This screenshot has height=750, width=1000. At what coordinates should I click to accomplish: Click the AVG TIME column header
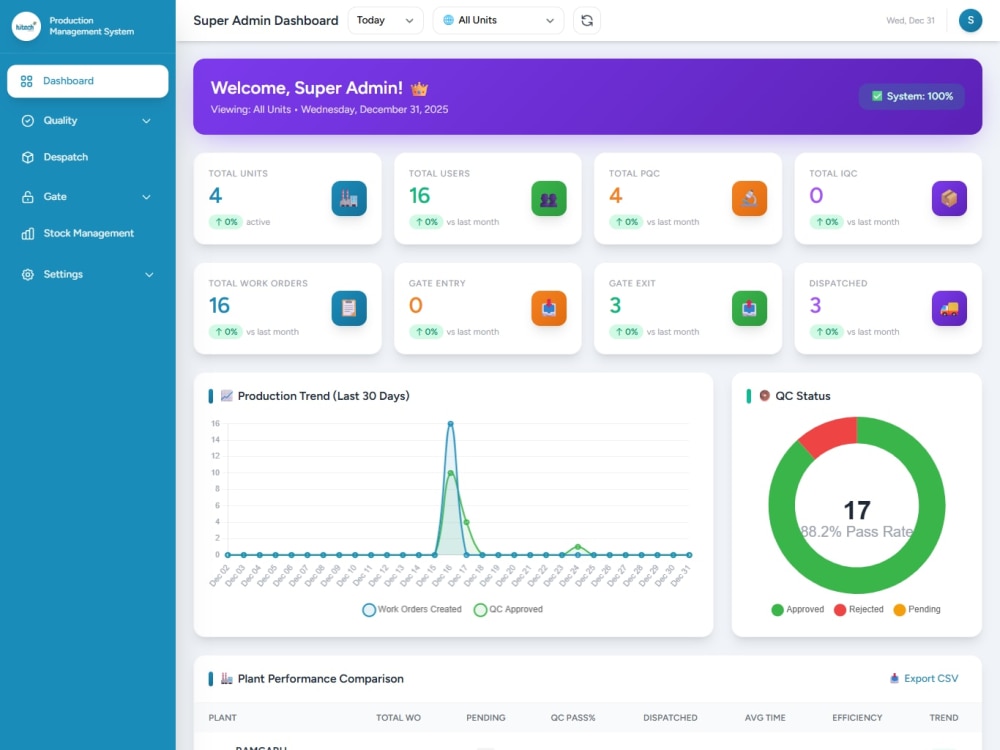[x=765, y=717]
